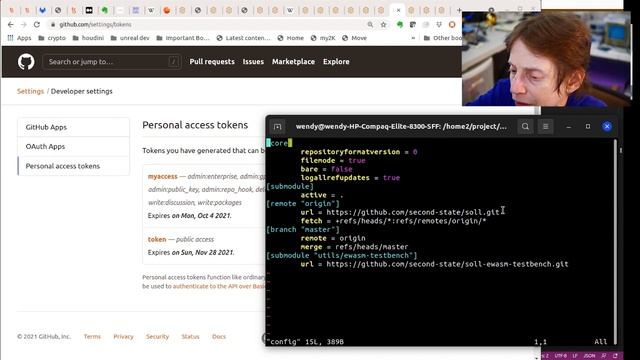Open the terminal hamburger menu
The height and width of the screenshot is (360, 640).
545,127
